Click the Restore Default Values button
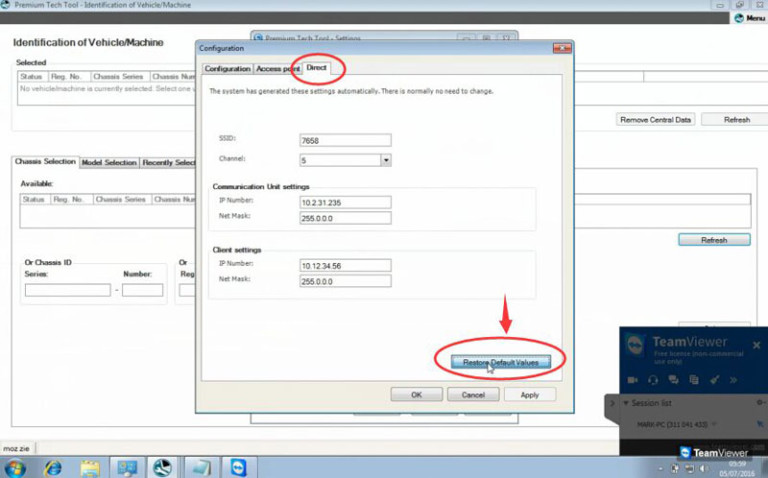 pos(500,361)
